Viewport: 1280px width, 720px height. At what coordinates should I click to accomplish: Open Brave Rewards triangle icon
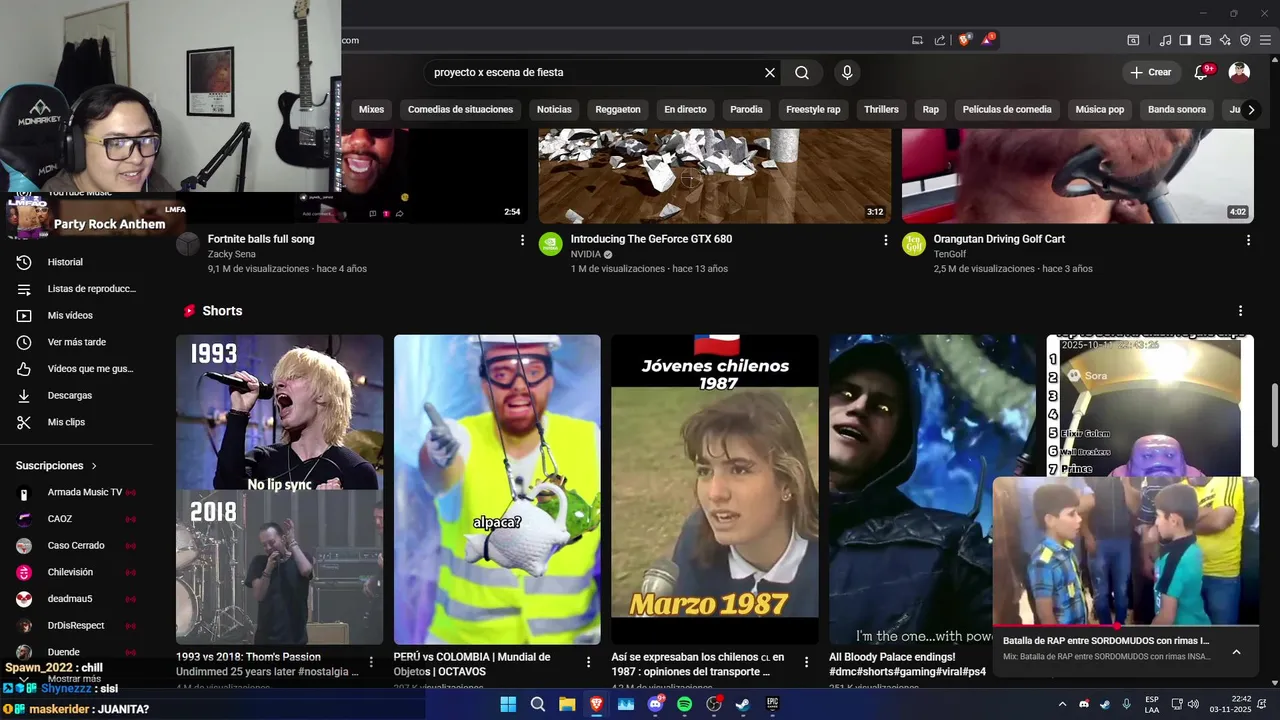coord(988,40)
